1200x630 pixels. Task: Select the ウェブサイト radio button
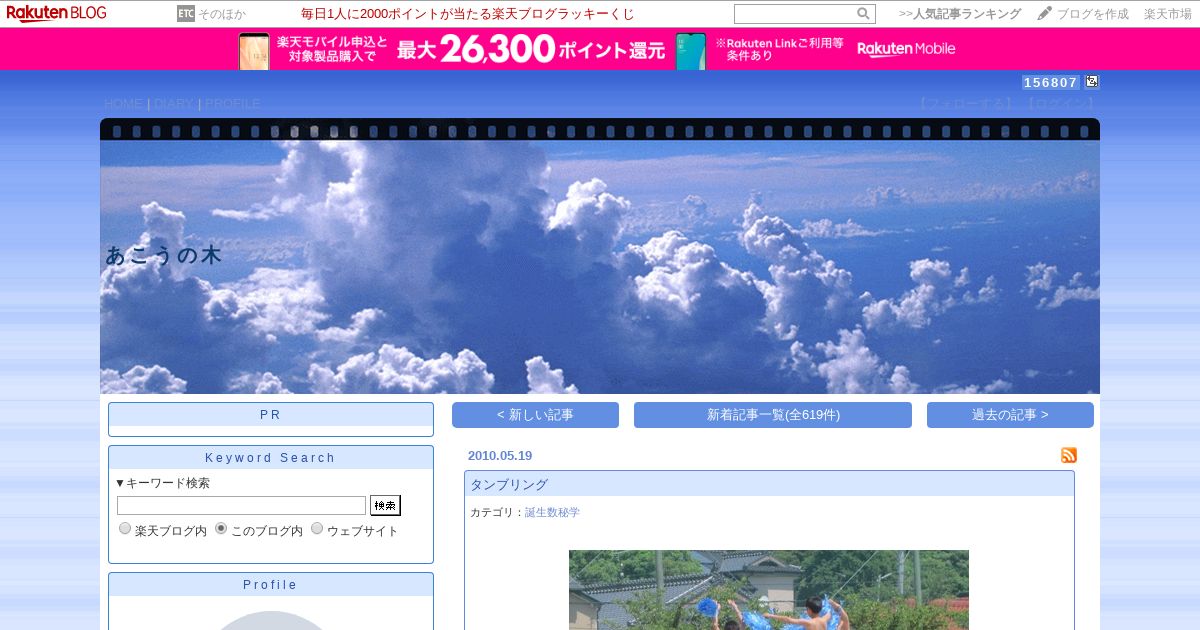[317, 528]
